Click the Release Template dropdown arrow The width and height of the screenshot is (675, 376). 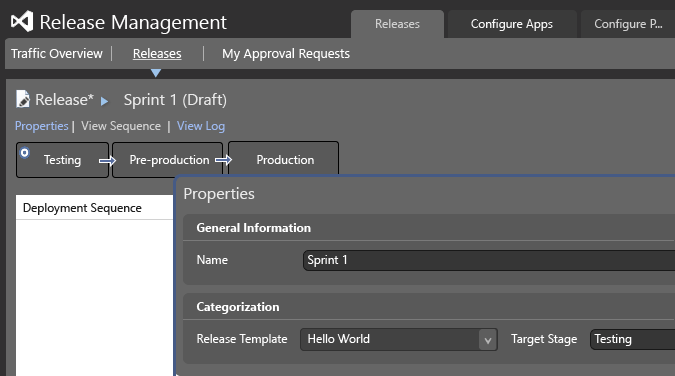pos(488,340)
